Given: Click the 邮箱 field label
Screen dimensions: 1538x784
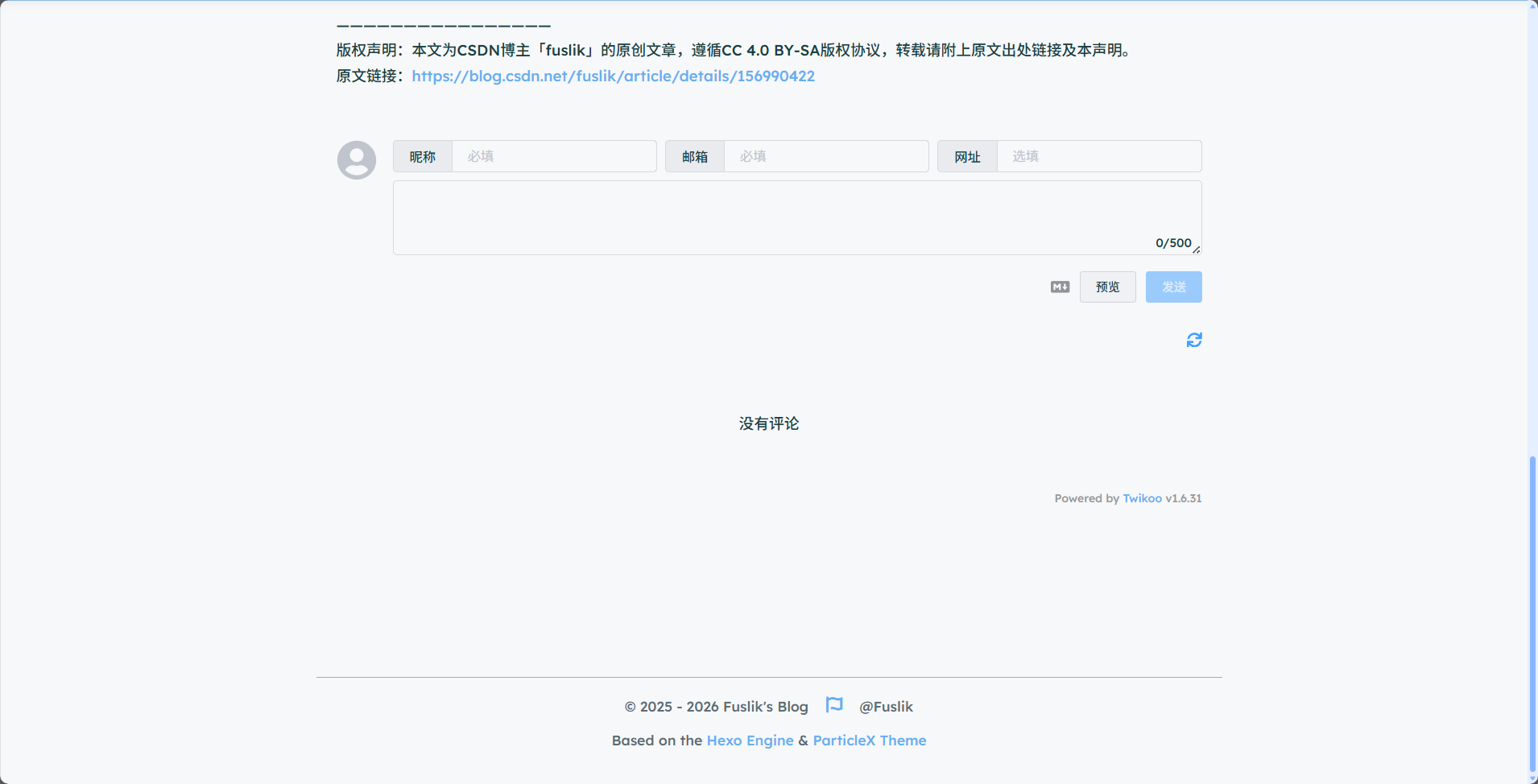Looking at the screenshot, I should click(695, 156).
